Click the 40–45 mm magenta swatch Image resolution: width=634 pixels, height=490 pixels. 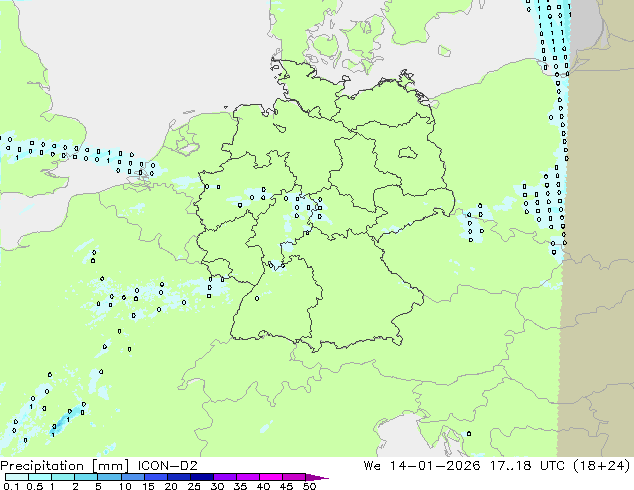[271, 477]
